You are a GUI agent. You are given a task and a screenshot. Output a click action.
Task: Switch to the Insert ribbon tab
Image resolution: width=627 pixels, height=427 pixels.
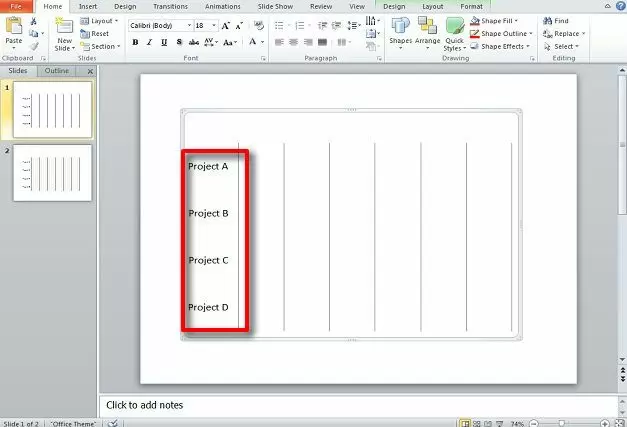88,6
